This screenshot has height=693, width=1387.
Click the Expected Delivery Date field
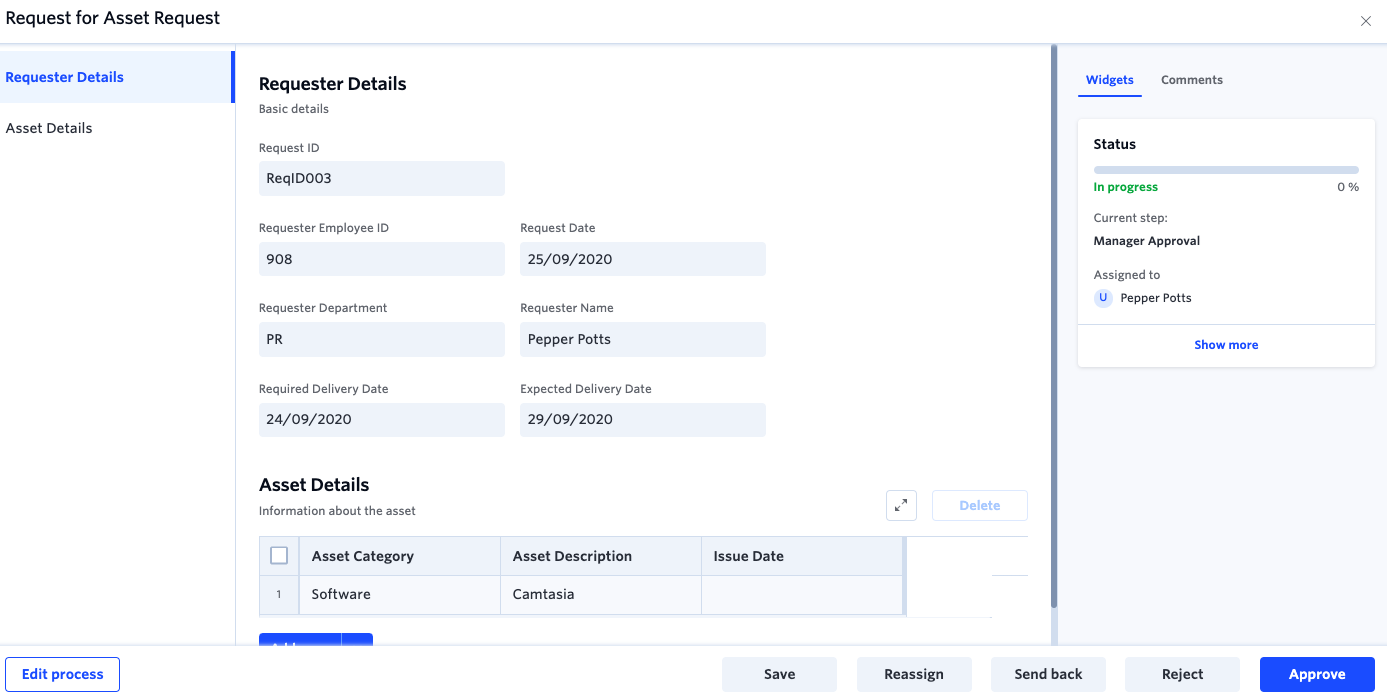coord(642,420)
